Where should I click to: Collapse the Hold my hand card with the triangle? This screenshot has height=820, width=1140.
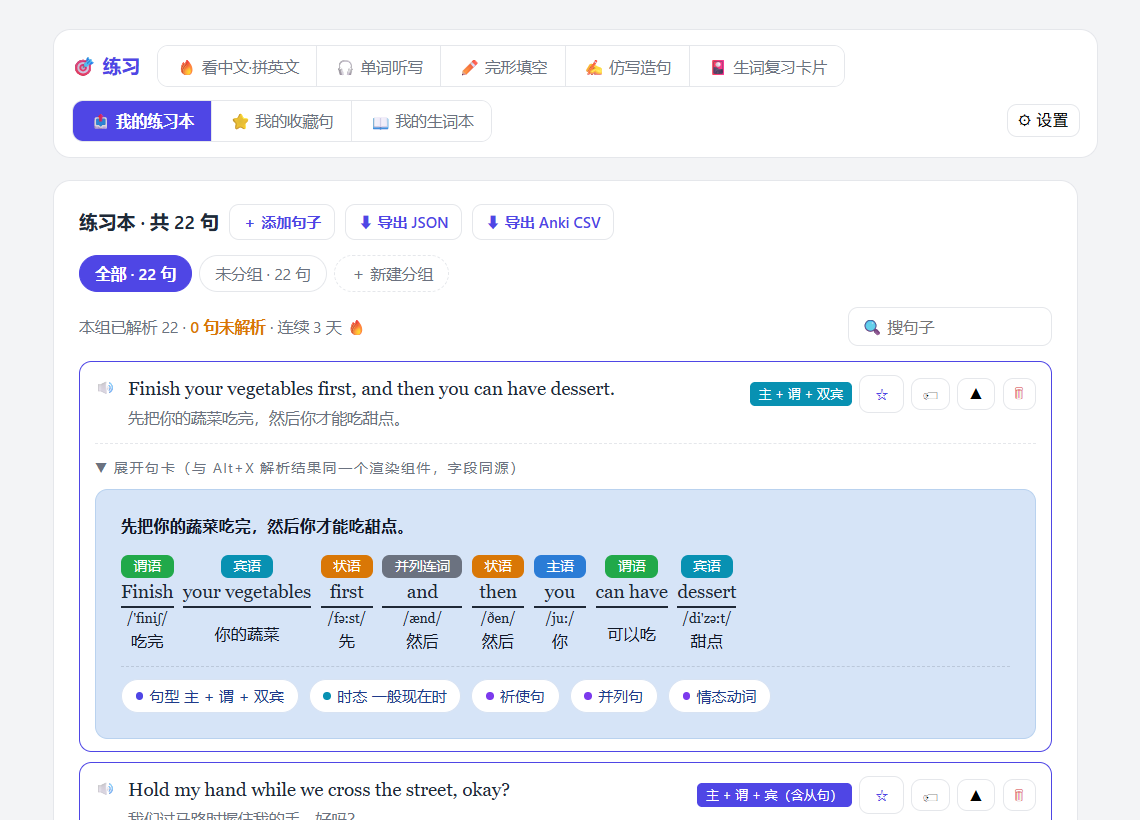976,796
